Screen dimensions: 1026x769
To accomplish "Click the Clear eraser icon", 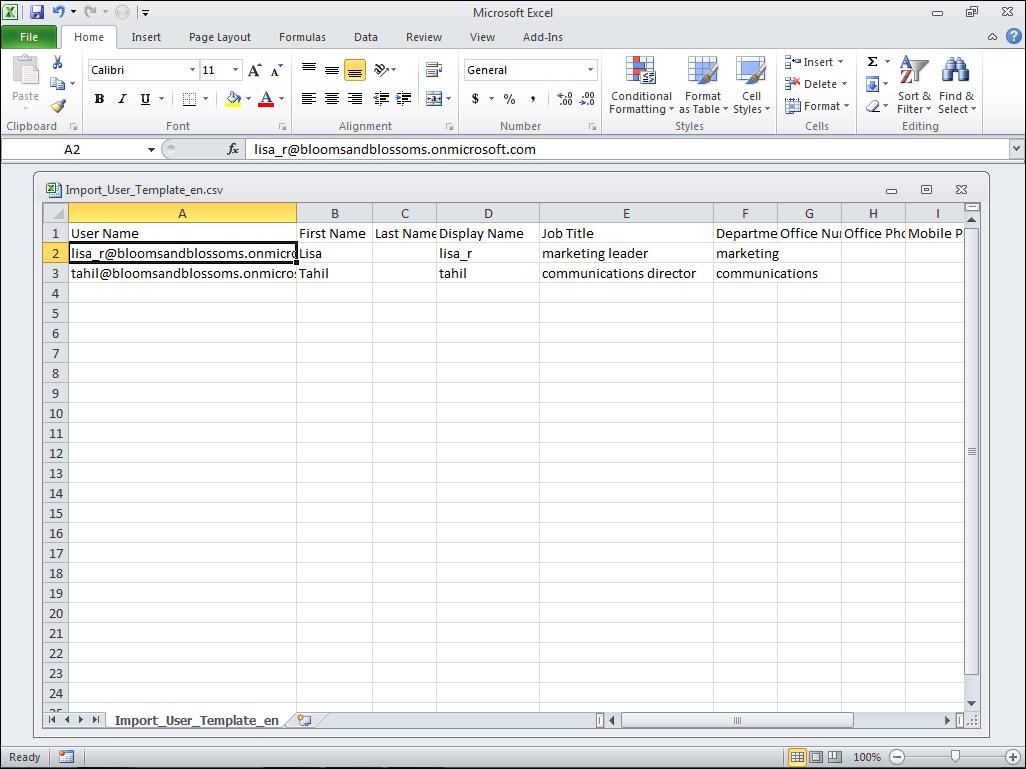I will click(872, 105).
